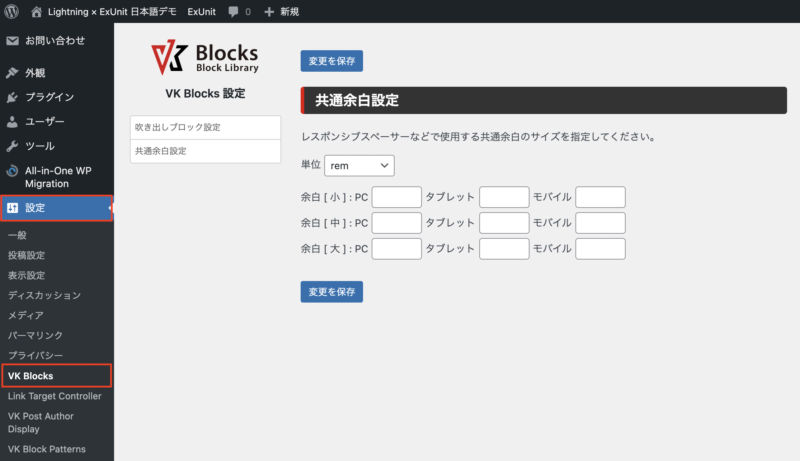800x461 pixels.
Task: Click the plus icon for 新規
Action: [269, 11]
